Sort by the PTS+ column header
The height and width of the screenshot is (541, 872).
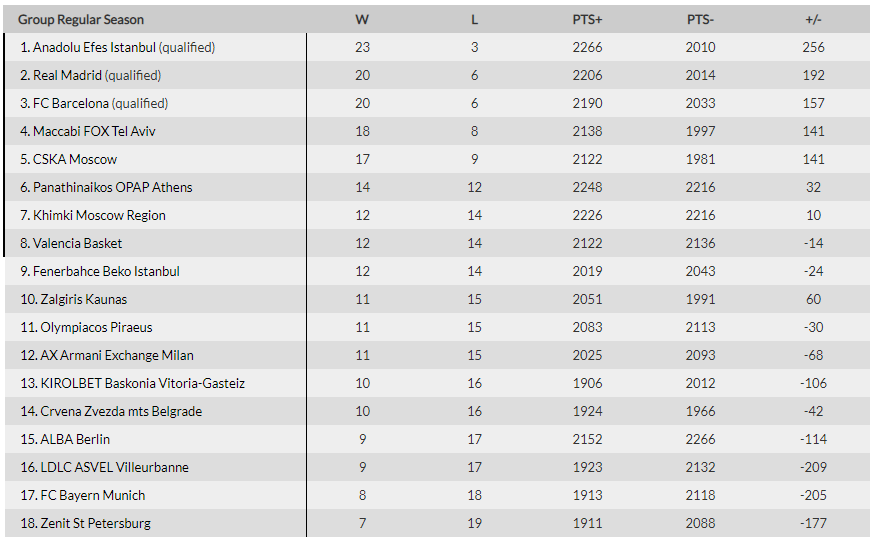pyautogui.click(x=588, y=19)
